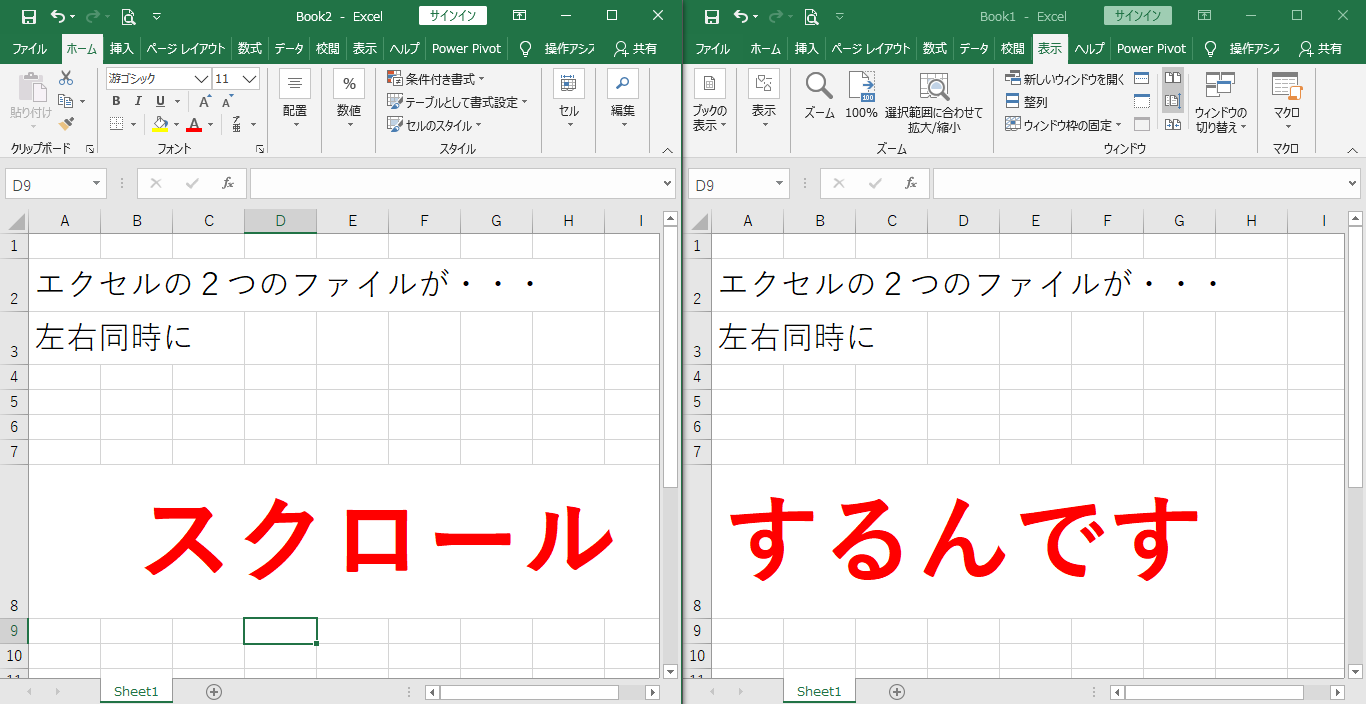This screenshot has width=1366, height=704.
Task: Click the 整列 arrange windows icon
Action: (x=1027, y=102)
